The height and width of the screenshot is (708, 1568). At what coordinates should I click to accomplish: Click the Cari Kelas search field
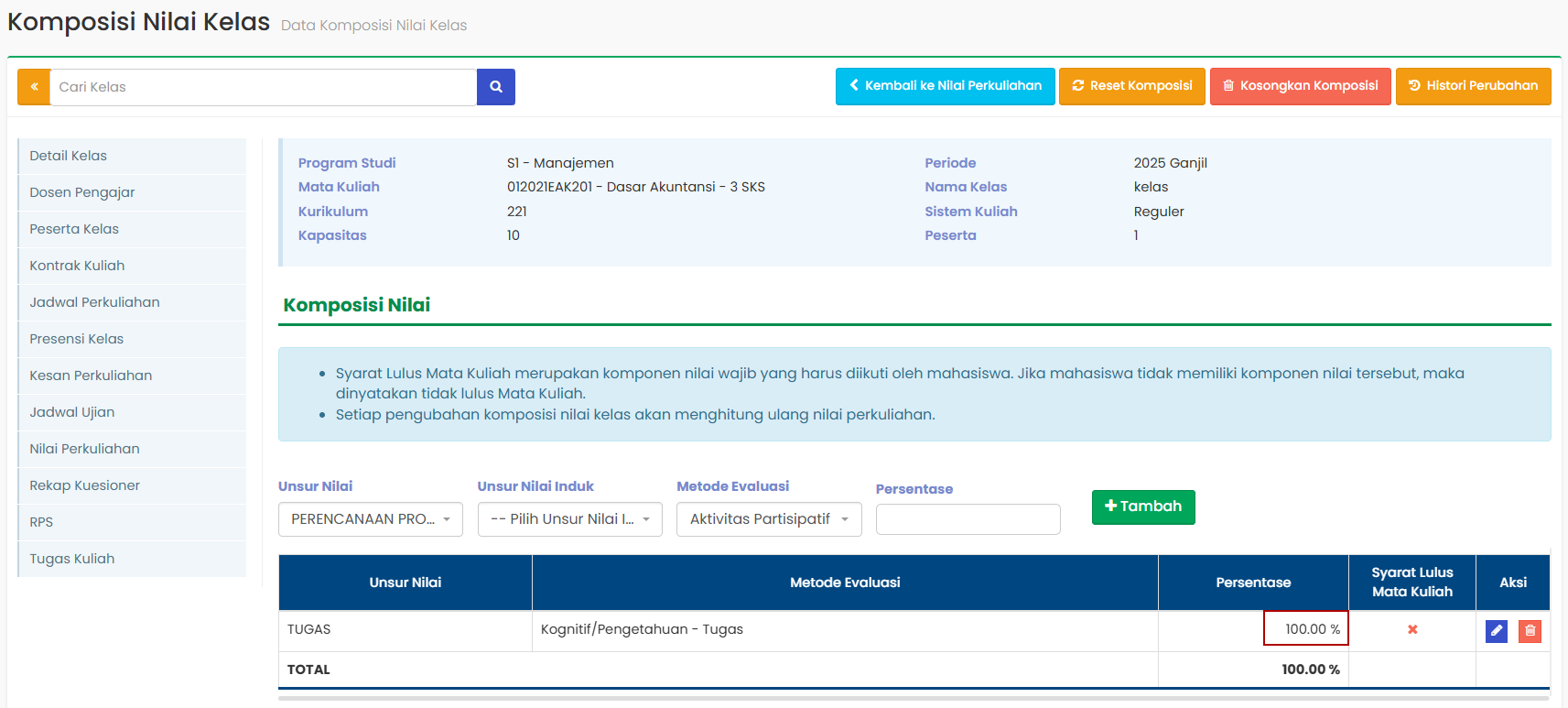263,87
